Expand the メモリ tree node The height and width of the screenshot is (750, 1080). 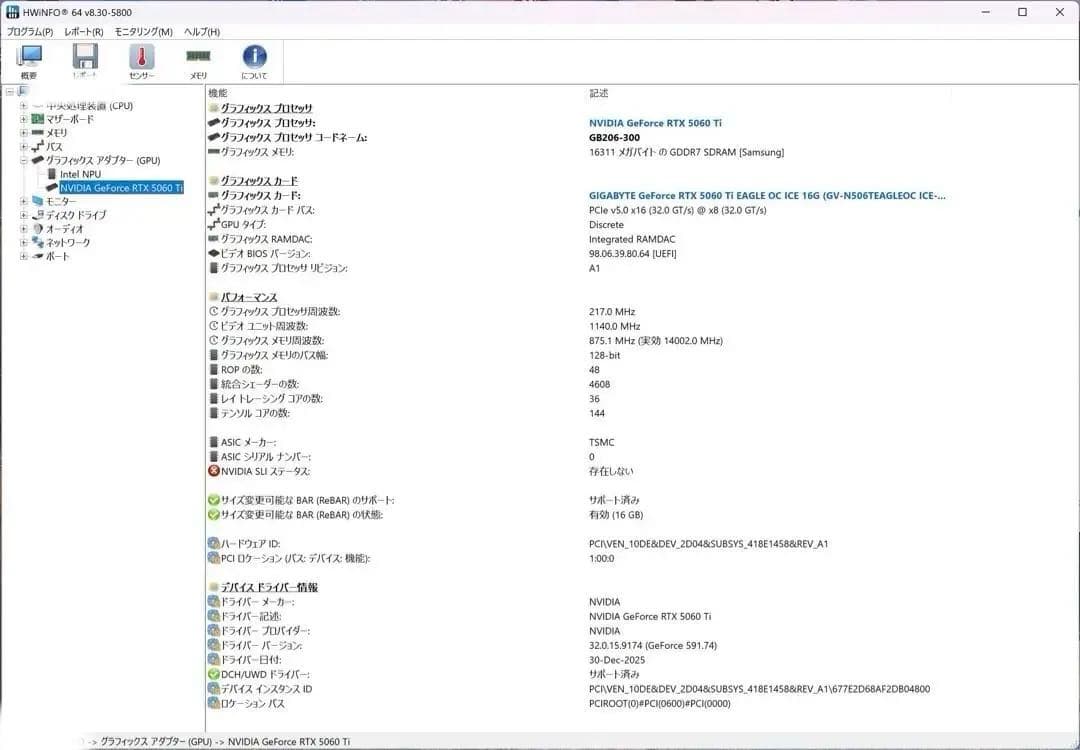[x=23, y=133]
